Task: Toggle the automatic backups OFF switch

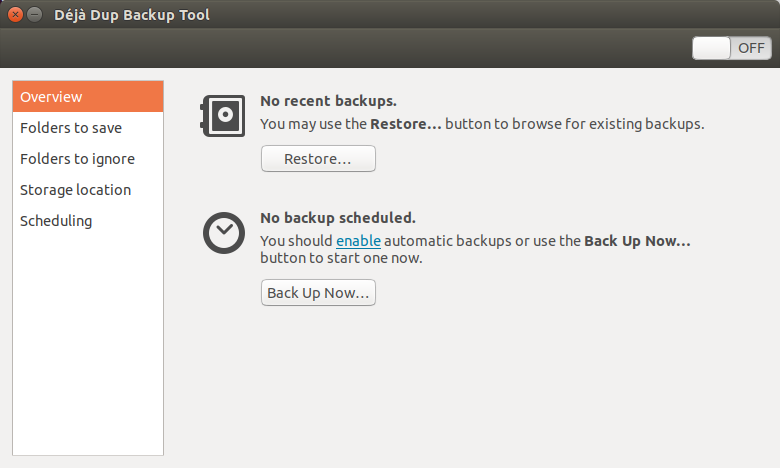Action: [x=731, y=48]
